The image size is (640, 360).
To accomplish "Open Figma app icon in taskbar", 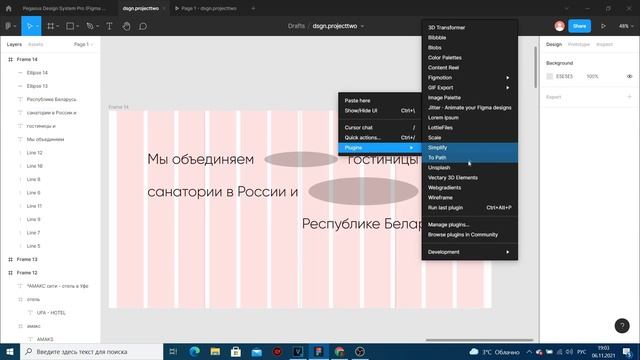I will (x=319, y=351).
